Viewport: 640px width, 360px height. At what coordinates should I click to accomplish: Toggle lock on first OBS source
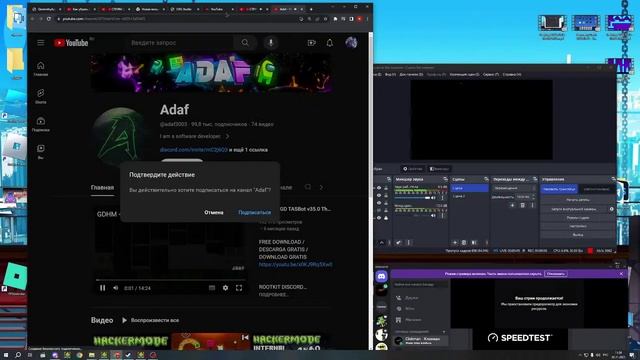coord(386,188)
